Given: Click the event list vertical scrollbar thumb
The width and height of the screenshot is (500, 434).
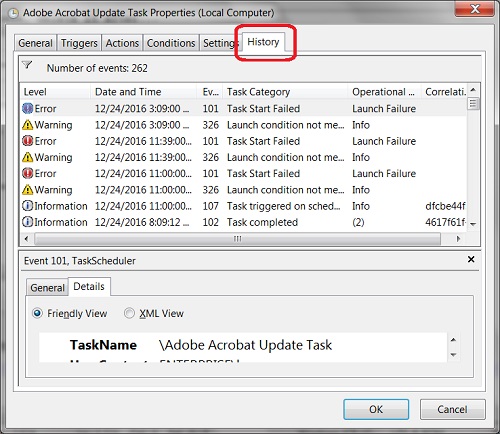Looking at the screenshot, I should pyautogui.click(x=473, y=104).
